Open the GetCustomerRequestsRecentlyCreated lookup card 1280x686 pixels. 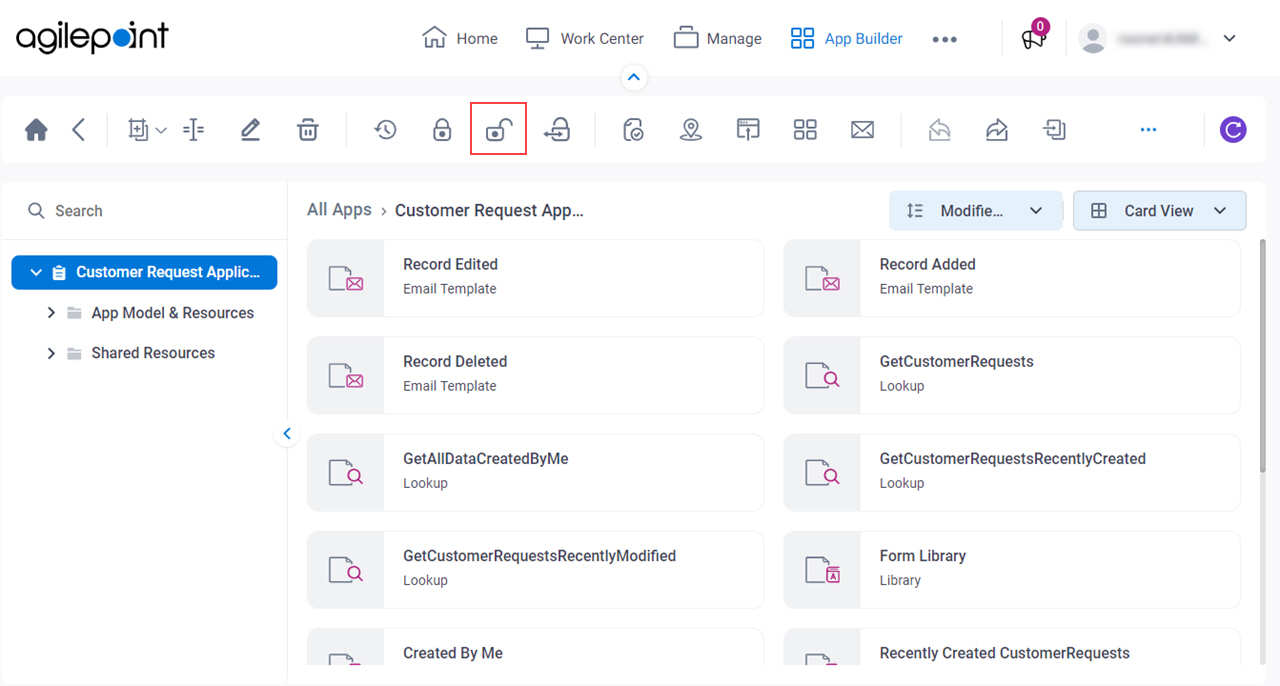pyautogui.click(x=1012, y=472)
